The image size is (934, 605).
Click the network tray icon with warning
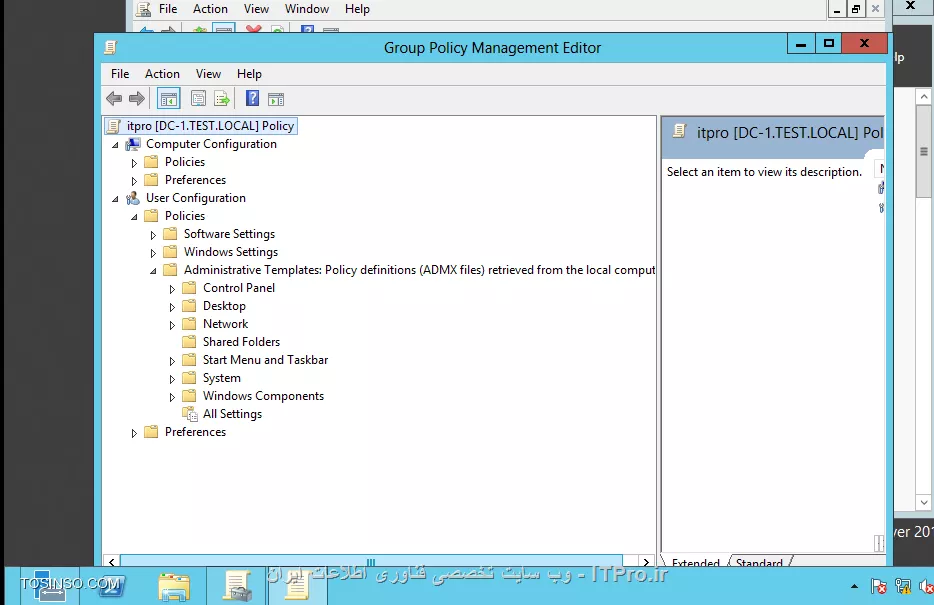[x=902, y=587]
